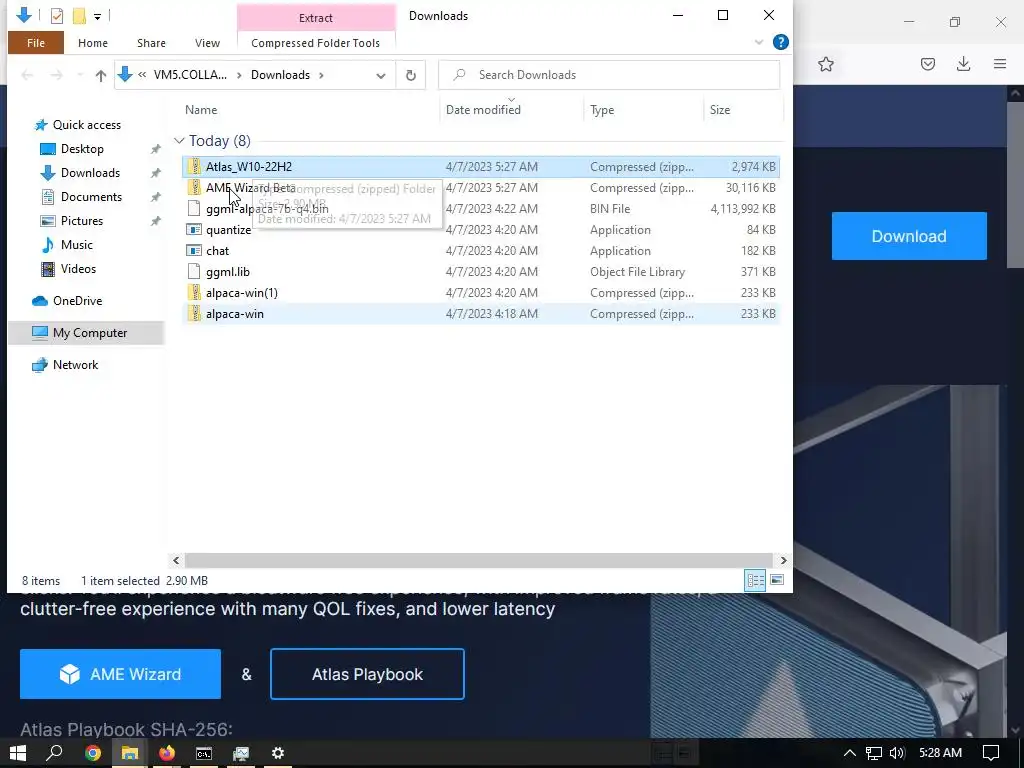Click Downloads in the address breadcrumb
Screen dimensions: 1024x768
280,75
